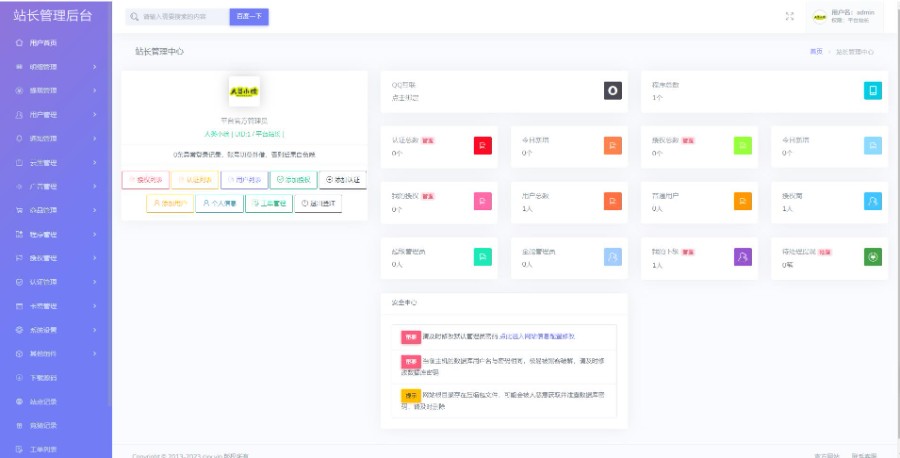The image size is (900, 458).
Task: Click the 添加用户 orange button
Action: click(x=170, y=203)
